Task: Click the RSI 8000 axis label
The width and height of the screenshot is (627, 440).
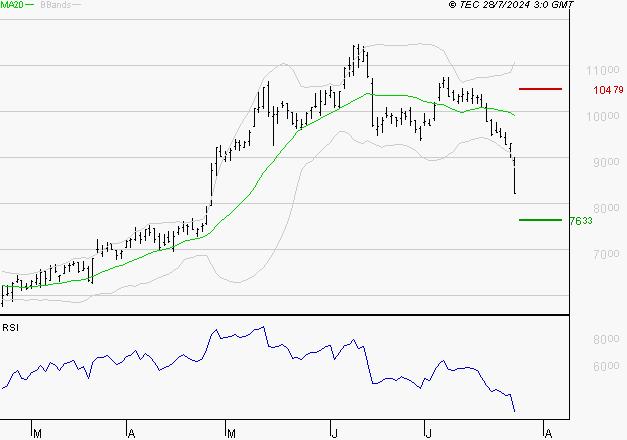Action: [606, 339]
